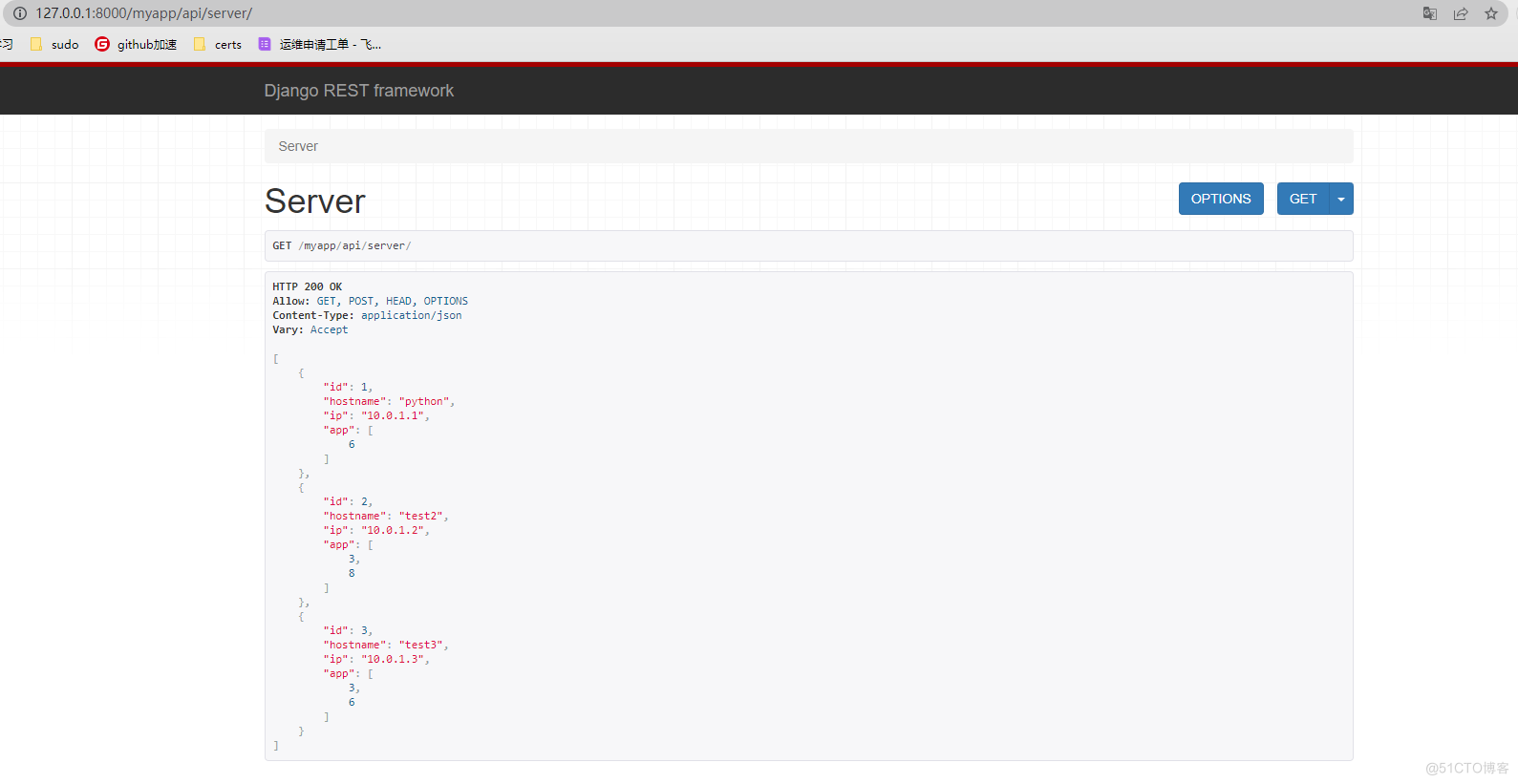This screenshot has height=784, width=1518.
Task: Click the Server page heading
Action: (x=315, y=201)
